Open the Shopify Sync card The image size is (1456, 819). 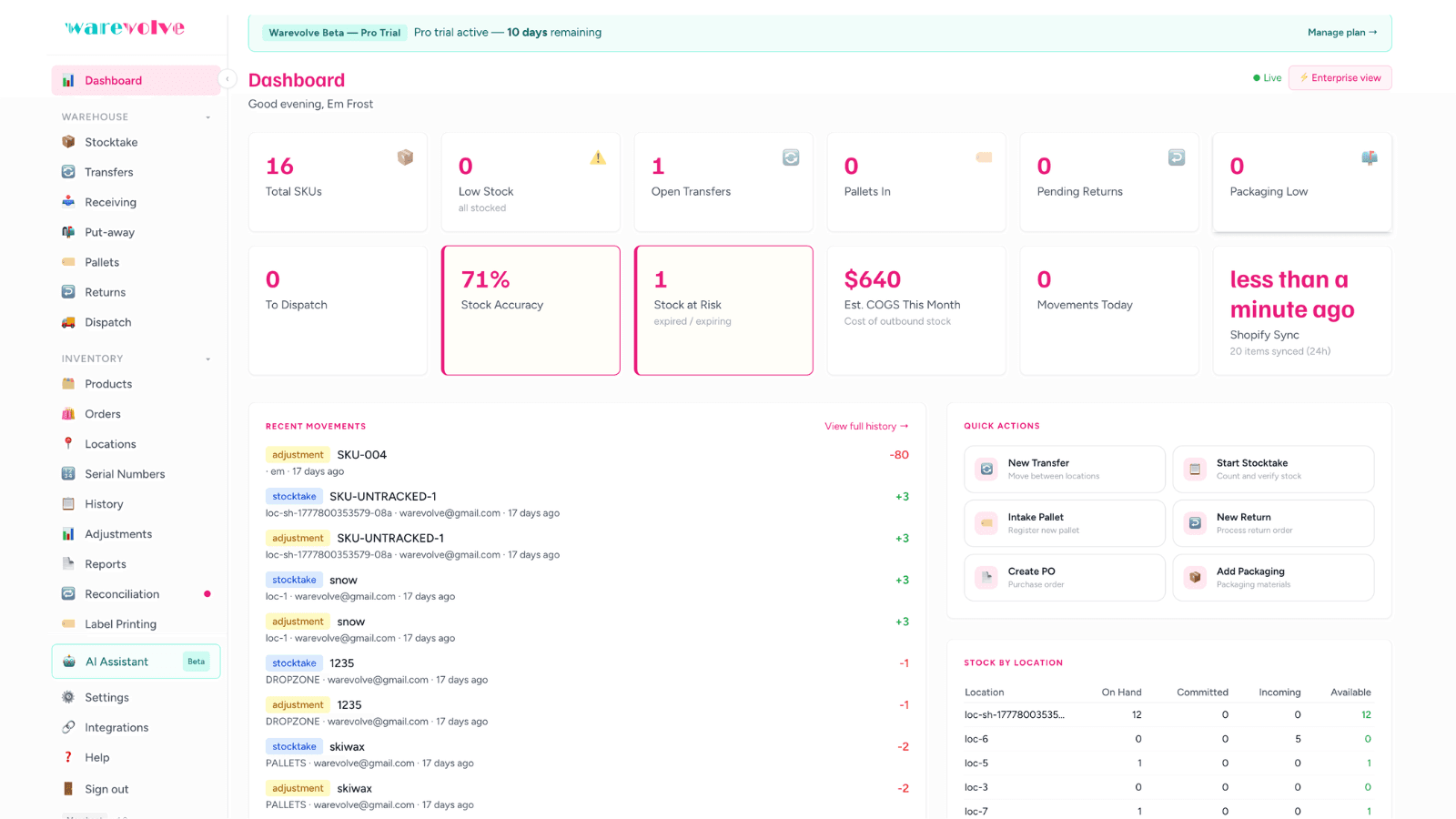(1302, 310)
